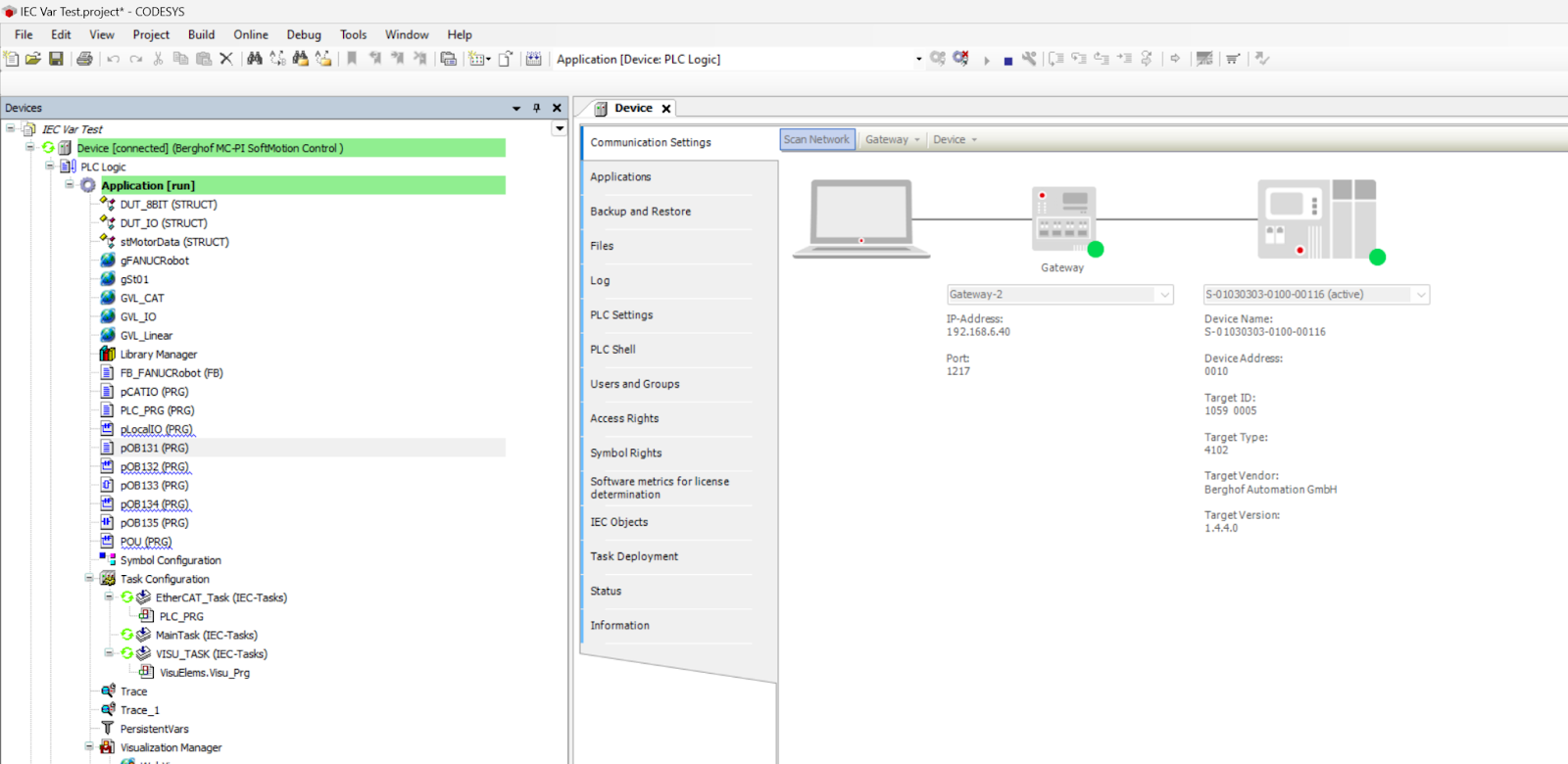Click the Print toolbar icon

click(x=84, y=59)
